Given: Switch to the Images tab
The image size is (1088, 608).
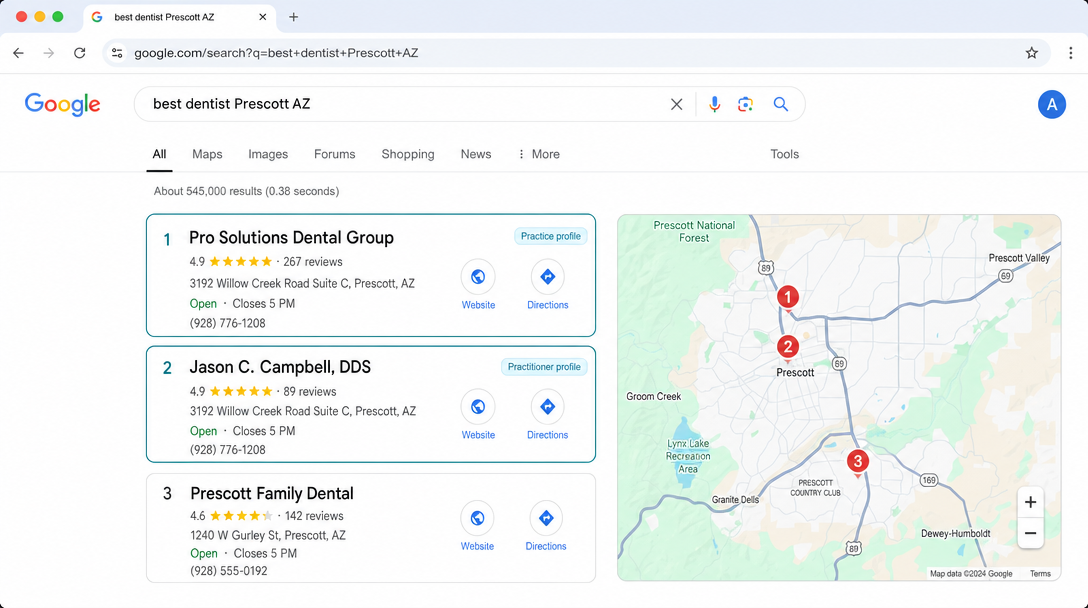Looking at the screenshot, I should pos(268,154).
